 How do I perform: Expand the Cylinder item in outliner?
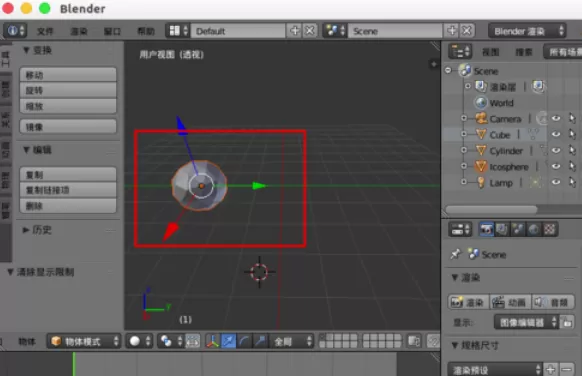(464, 150)
